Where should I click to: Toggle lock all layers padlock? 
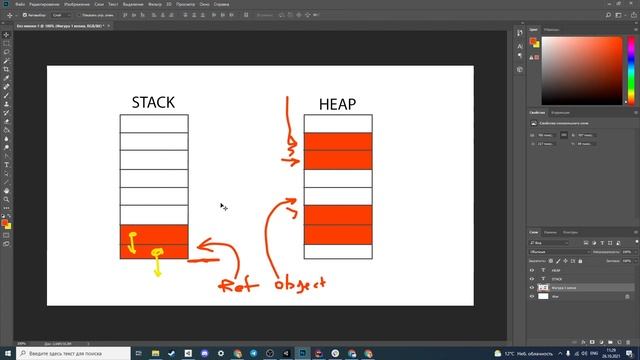pyautogui.click(x=580, y=261)
